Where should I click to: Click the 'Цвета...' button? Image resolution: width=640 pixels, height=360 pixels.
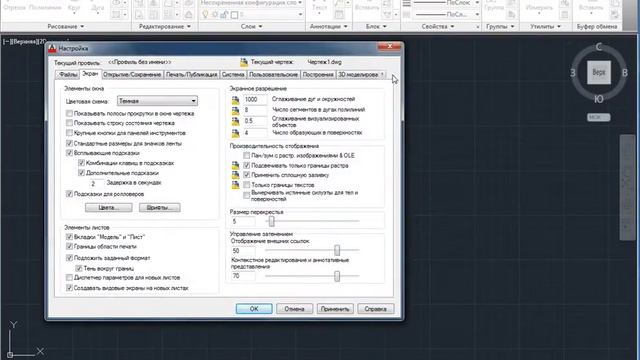[x=109, y=208]
